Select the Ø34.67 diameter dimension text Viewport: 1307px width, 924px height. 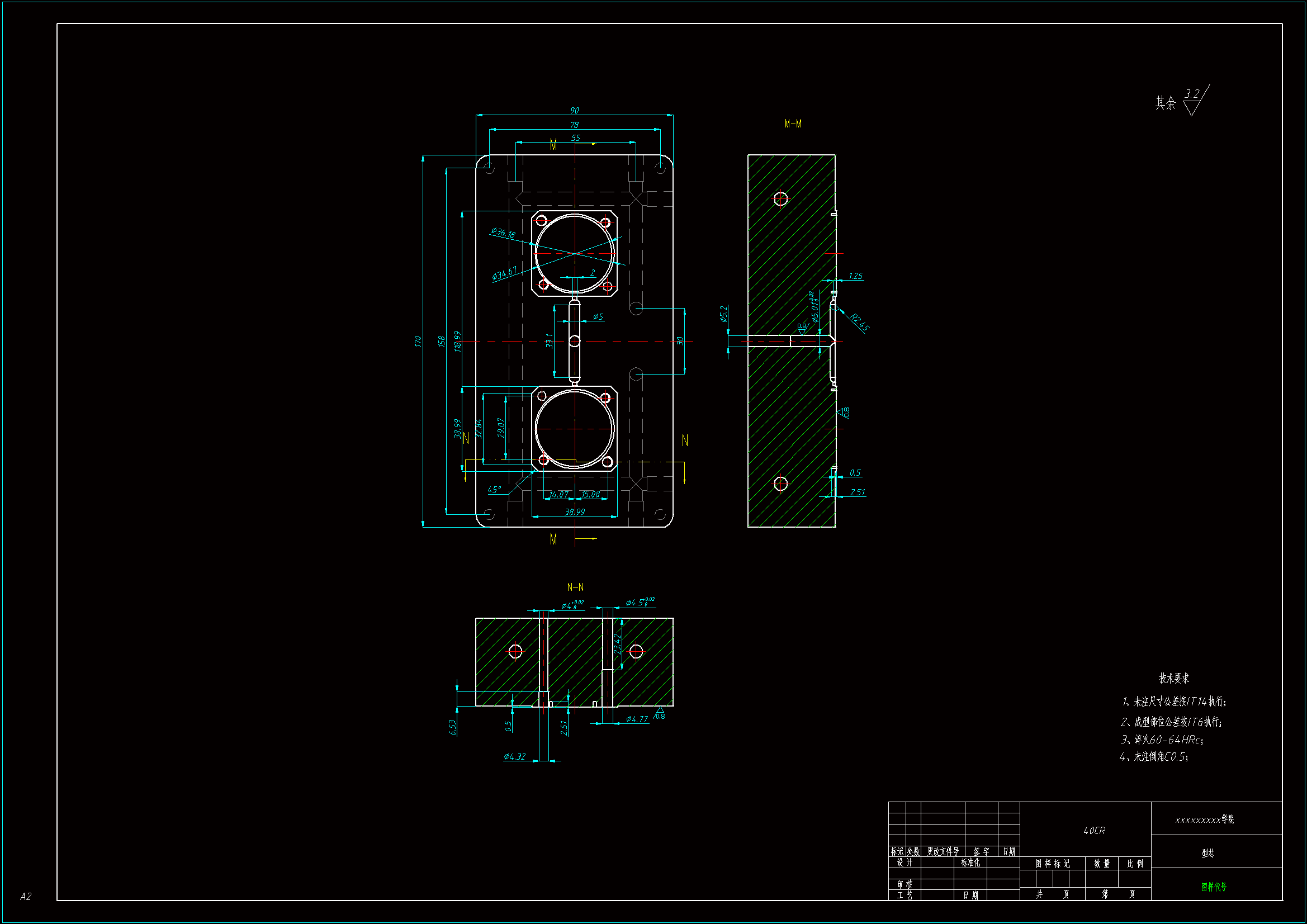click(x=504, y=273)
